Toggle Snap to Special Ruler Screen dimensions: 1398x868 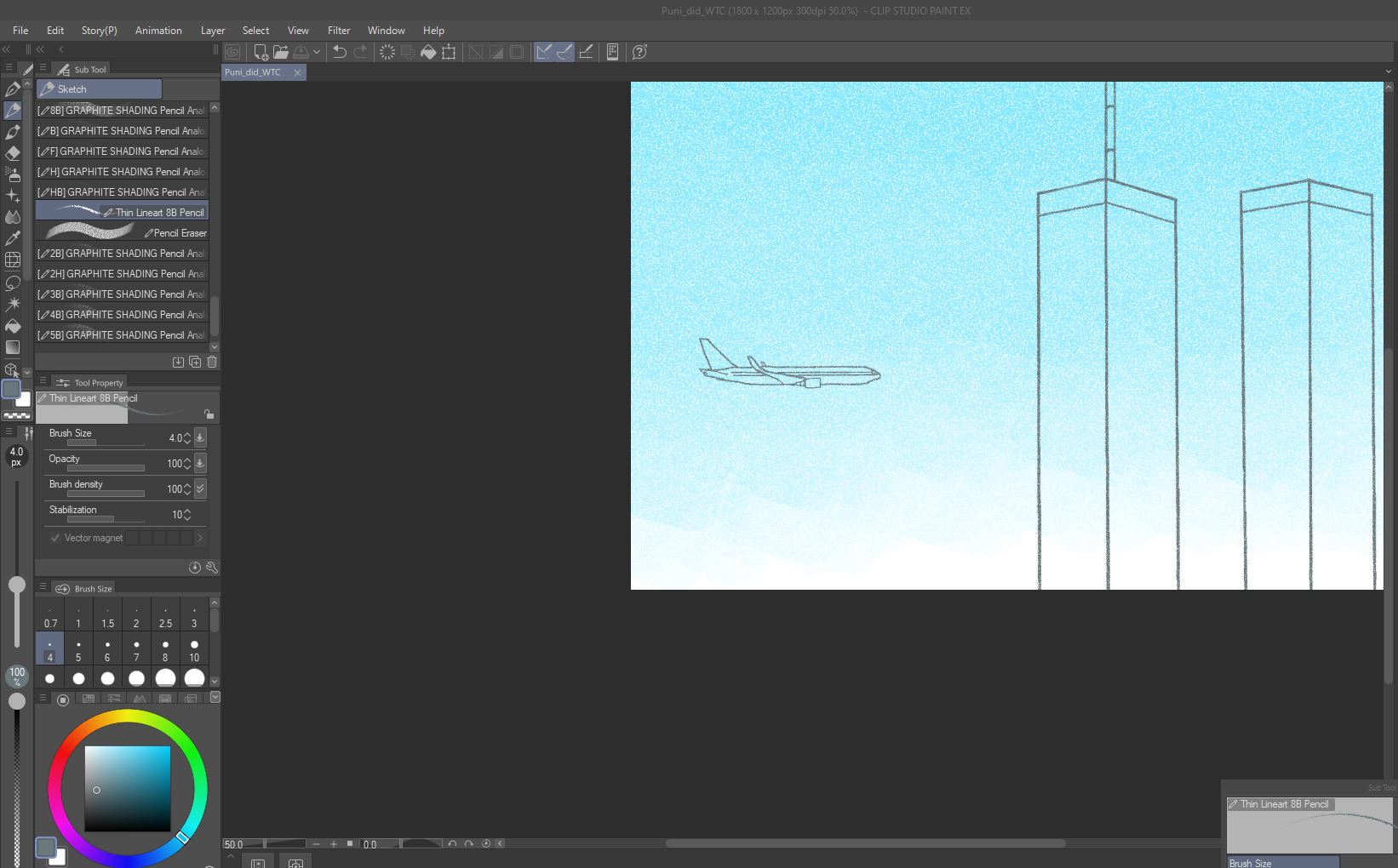coord(564,52)
